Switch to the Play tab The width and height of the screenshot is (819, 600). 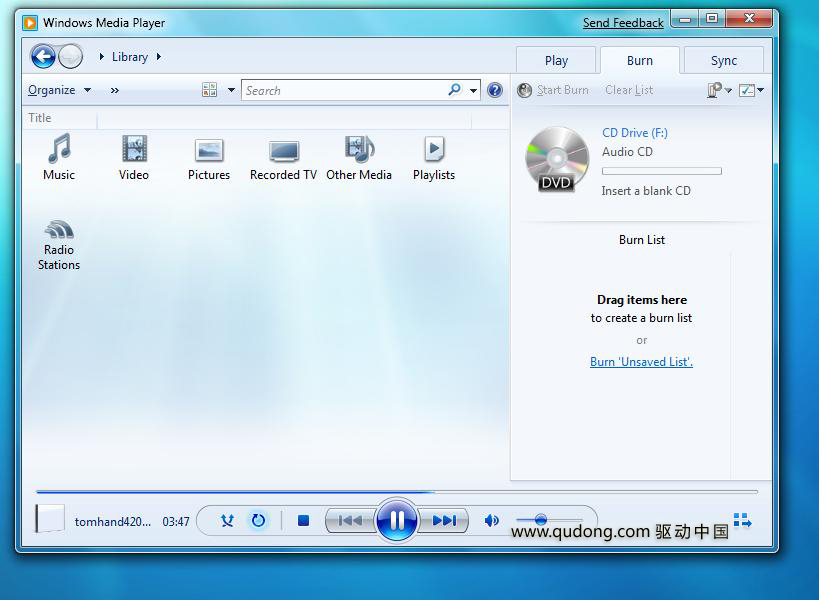tap(556, 60)
